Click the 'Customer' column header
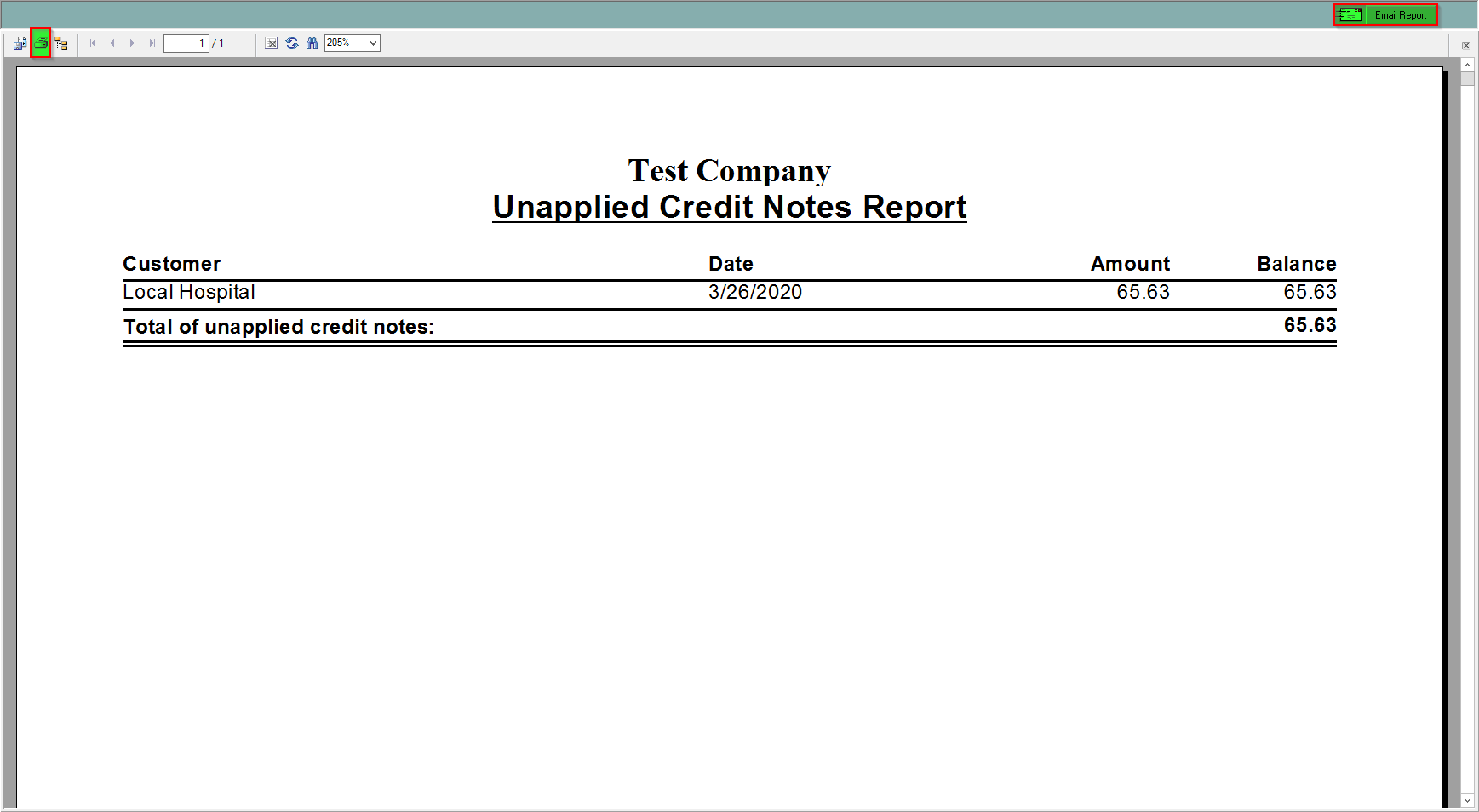Image resolution: width=1479 pixels, height=812 pixels. (x=172, y=264)
